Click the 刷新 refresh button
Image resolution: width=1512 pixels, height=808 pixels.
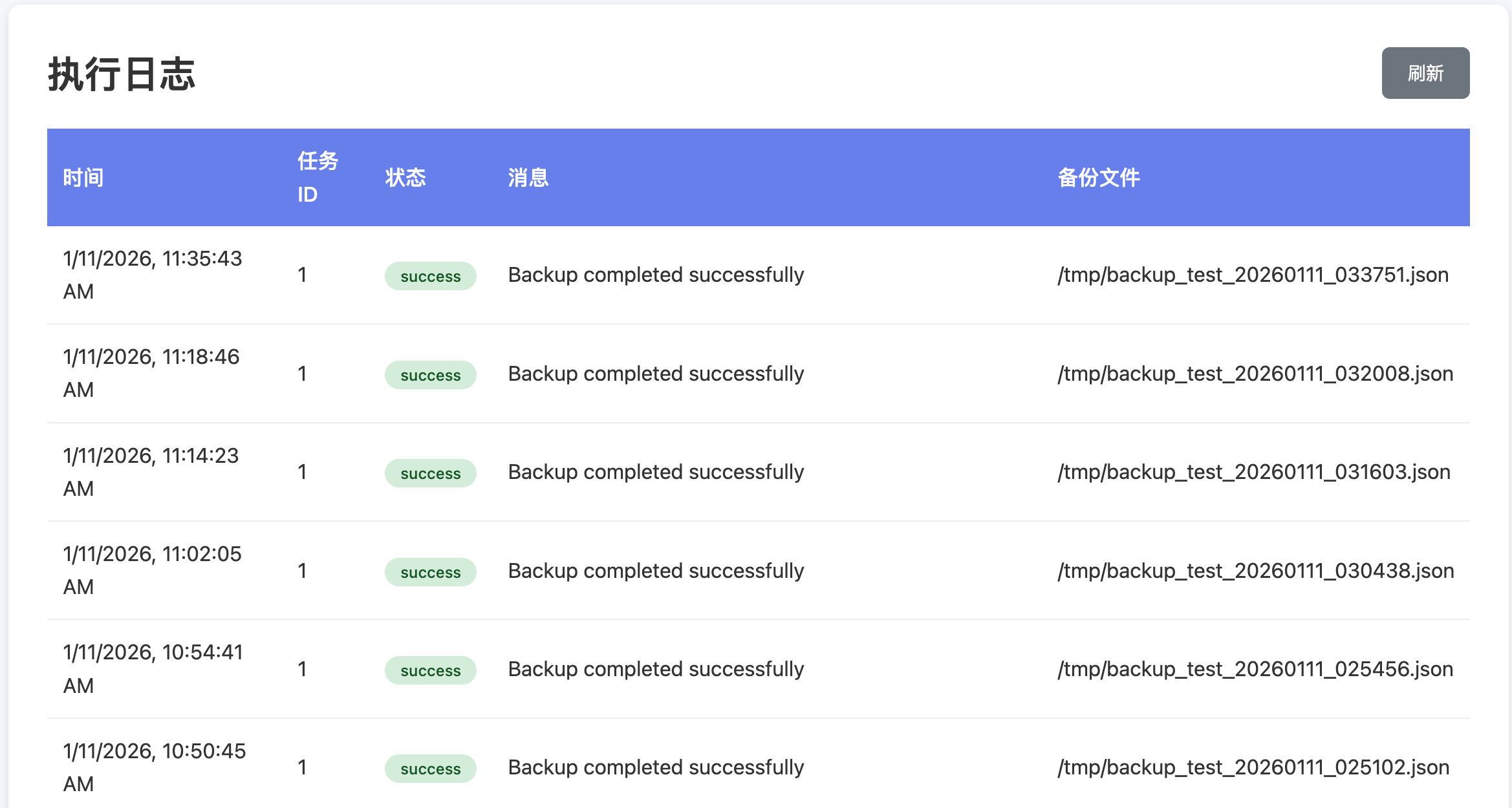click(1425, 73)
